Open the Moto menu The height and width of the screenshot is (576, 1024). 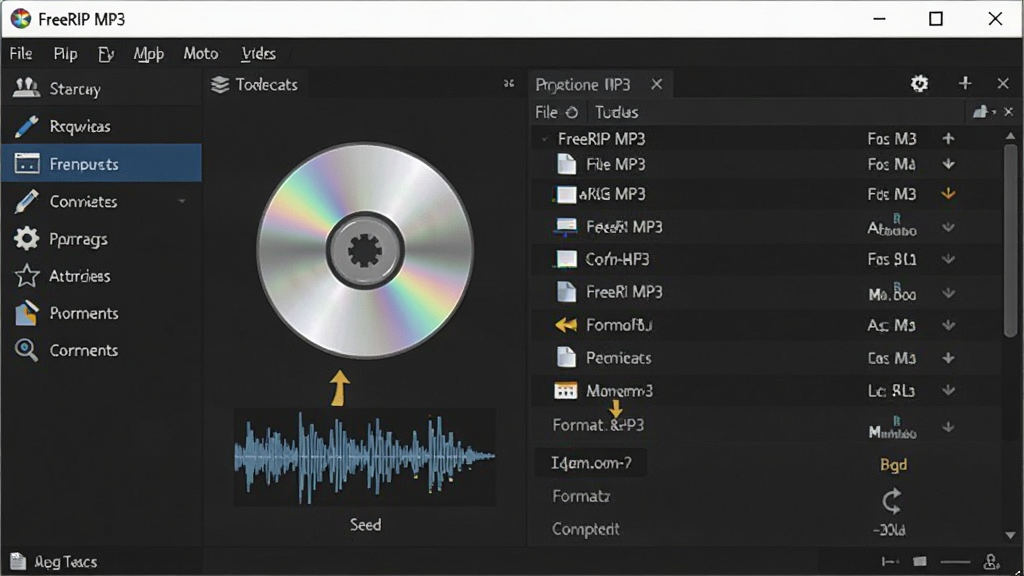[x=200, y=54]
